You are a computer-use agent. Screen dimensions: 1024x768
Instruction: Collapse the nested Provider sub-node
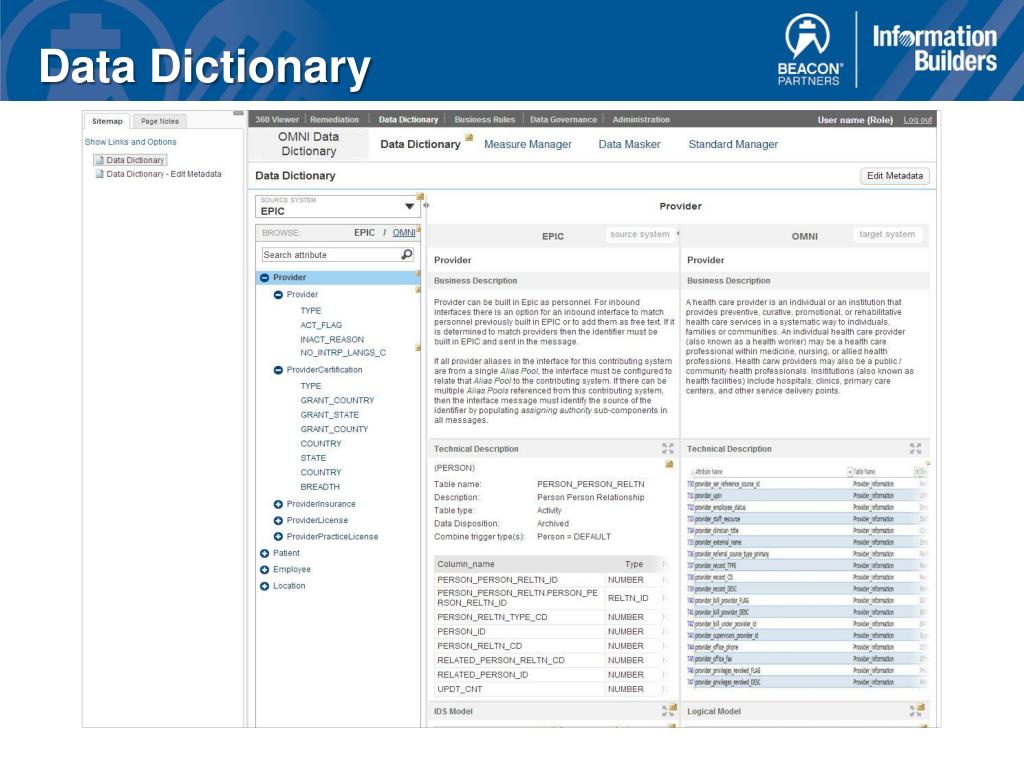[x=278, y=295]
